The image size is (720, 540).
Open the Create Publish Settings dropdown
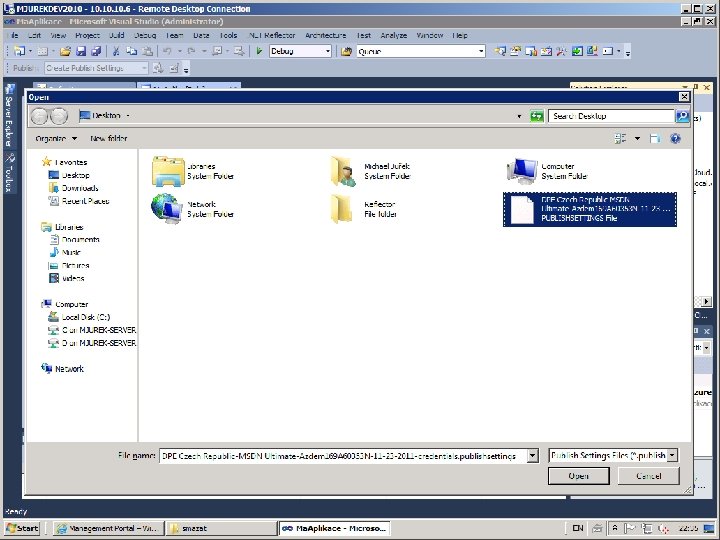pyautogui.click(x=144, y=68)
